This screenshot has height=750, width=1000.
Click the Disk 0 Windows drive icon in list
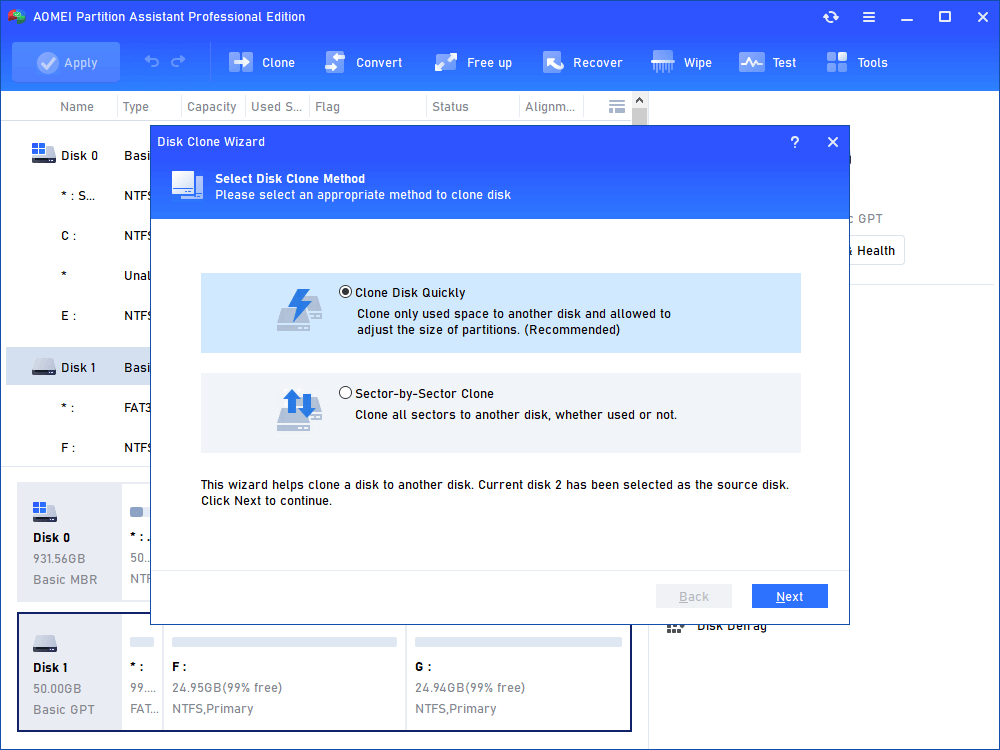click(43, 153)
